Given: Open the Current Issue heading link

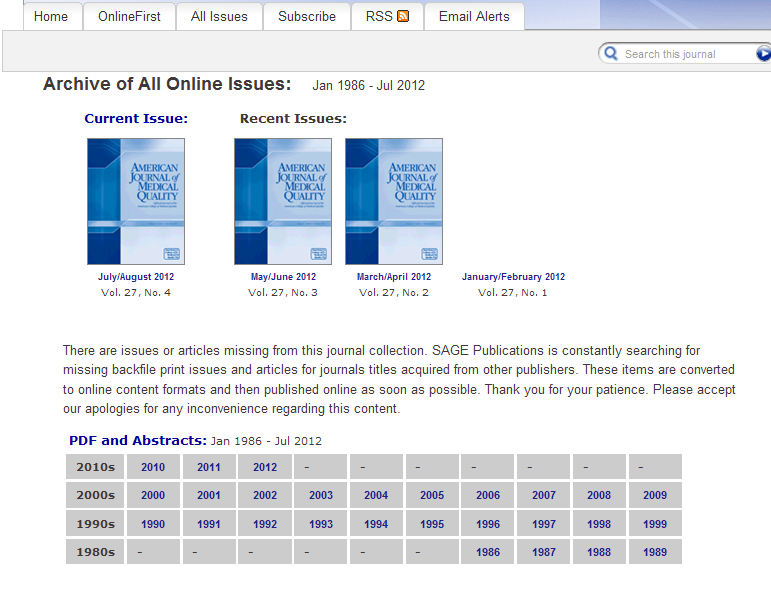Looking at the screenshot, I should pyautogui.click(x=136, y=119).
